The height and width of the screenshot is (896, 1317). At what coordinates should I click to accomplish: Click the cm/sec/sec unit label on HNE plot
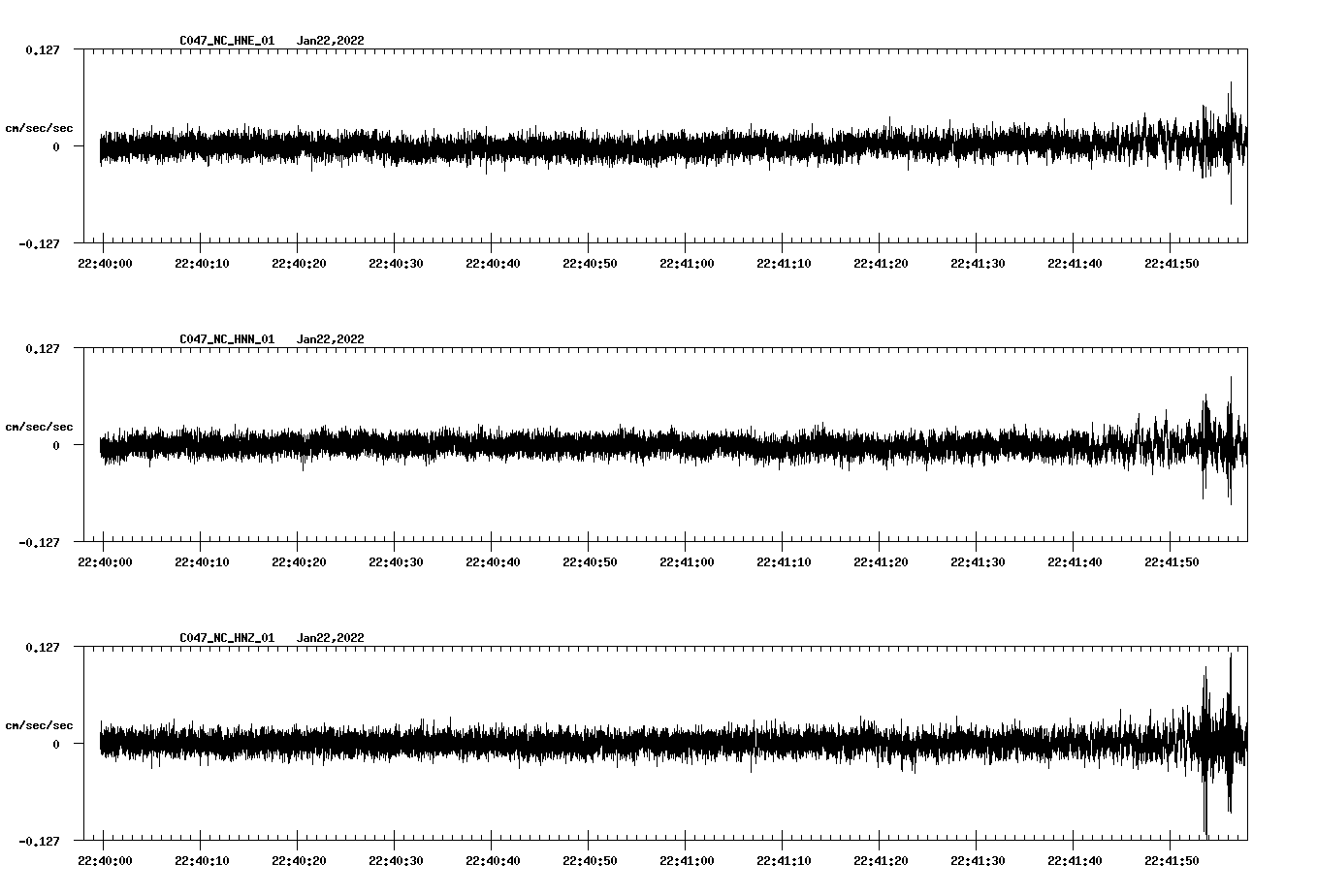(39, 128)
